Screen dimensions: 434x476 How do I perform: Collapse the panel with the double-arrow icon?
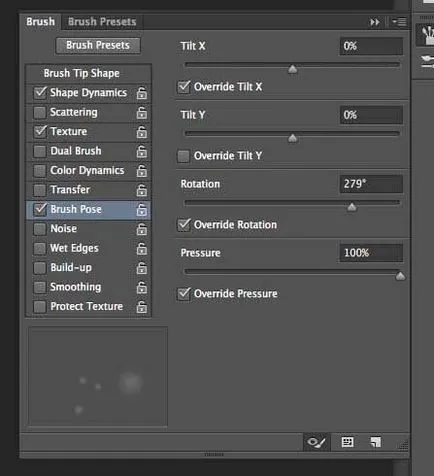(x=375, y=22)
